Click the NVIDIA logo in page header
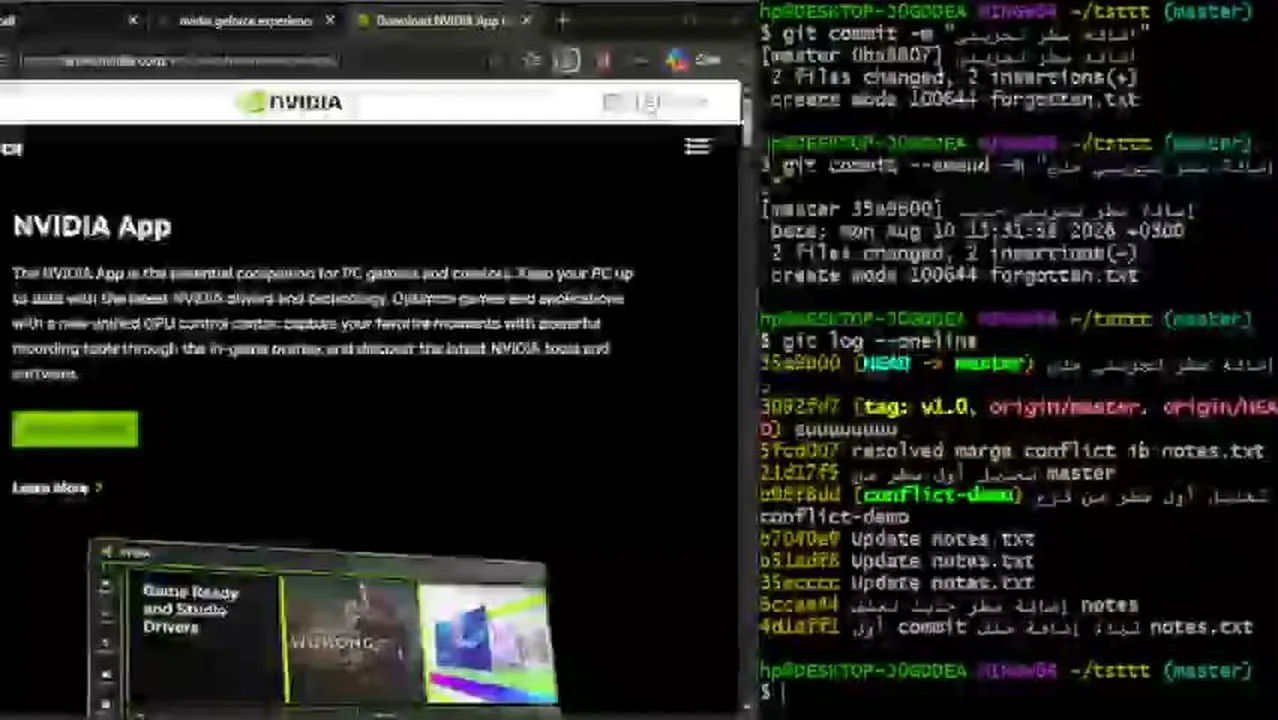The height and width of the screenshot is (720, 1278). pos(291,102)
